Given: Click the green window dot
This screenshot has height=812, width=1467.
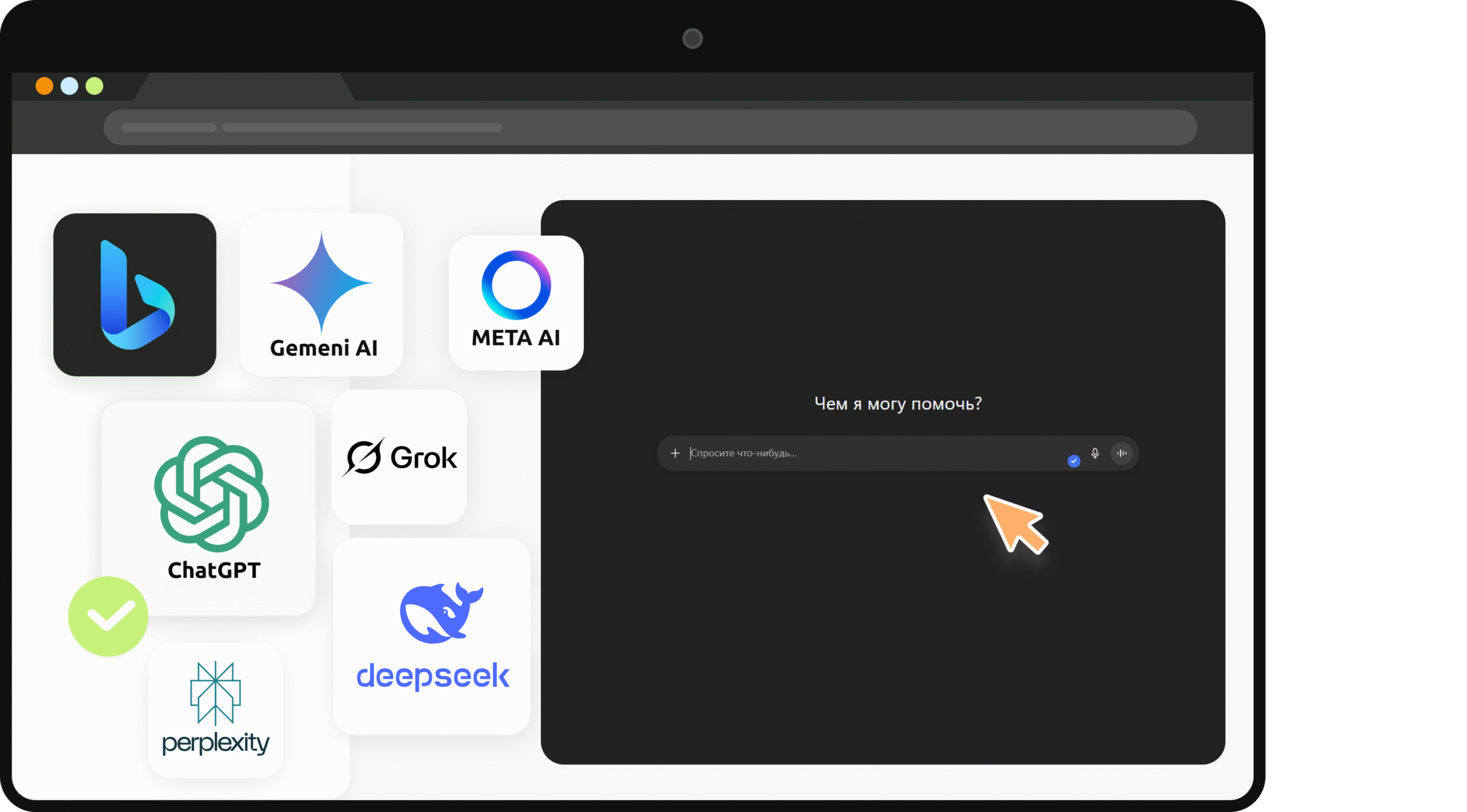Looking at the screenshot, I should click(95, 86).
